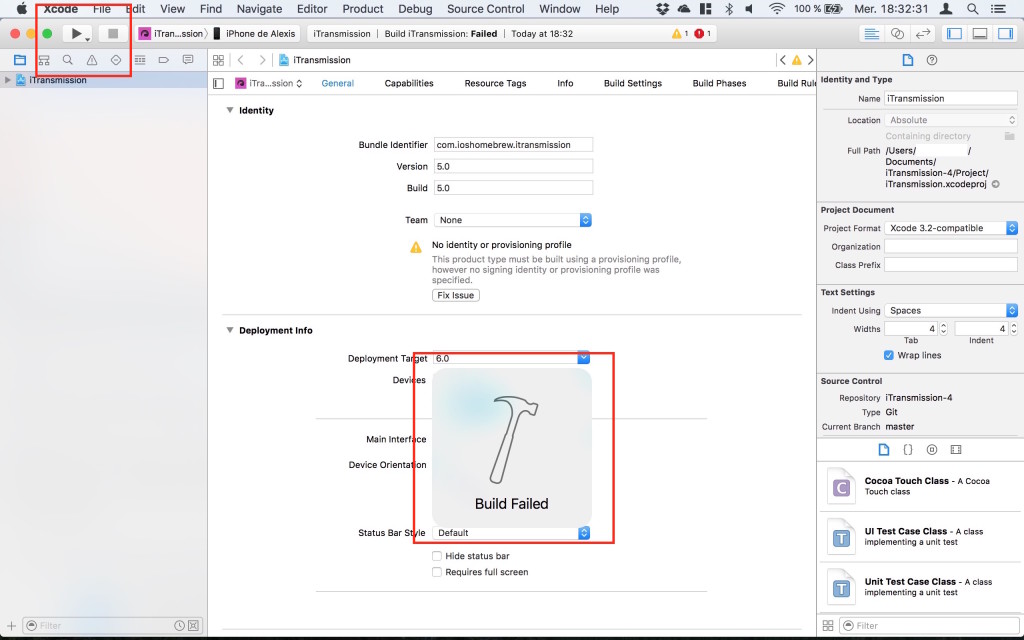1024x640 pixels.
Task: Show the Code Snippet library
Action: point(908,450)
